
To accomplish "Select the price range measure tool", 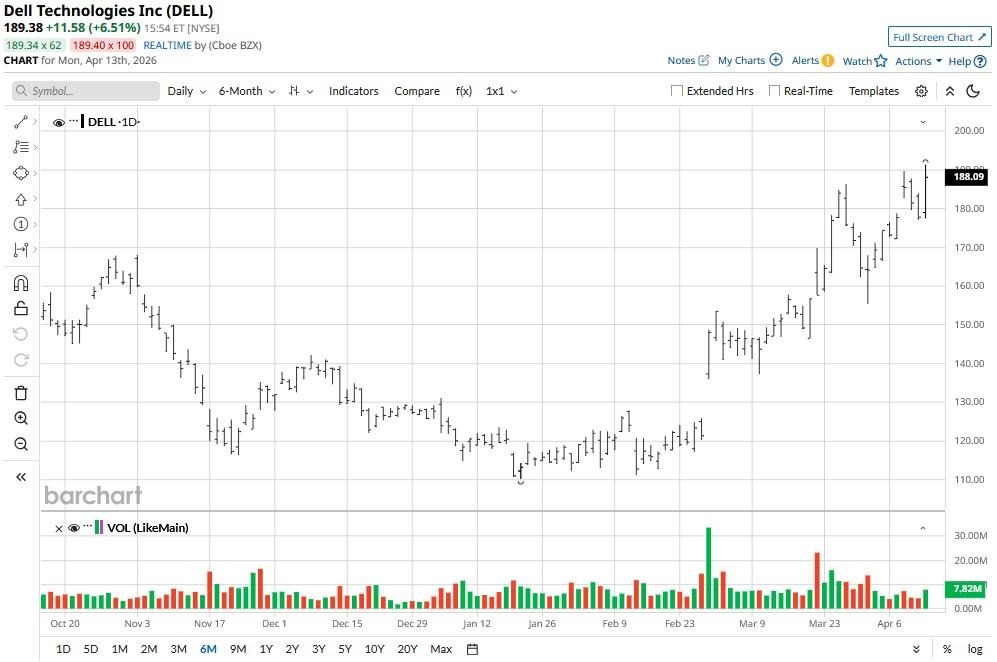I will [x=21, y=250].
